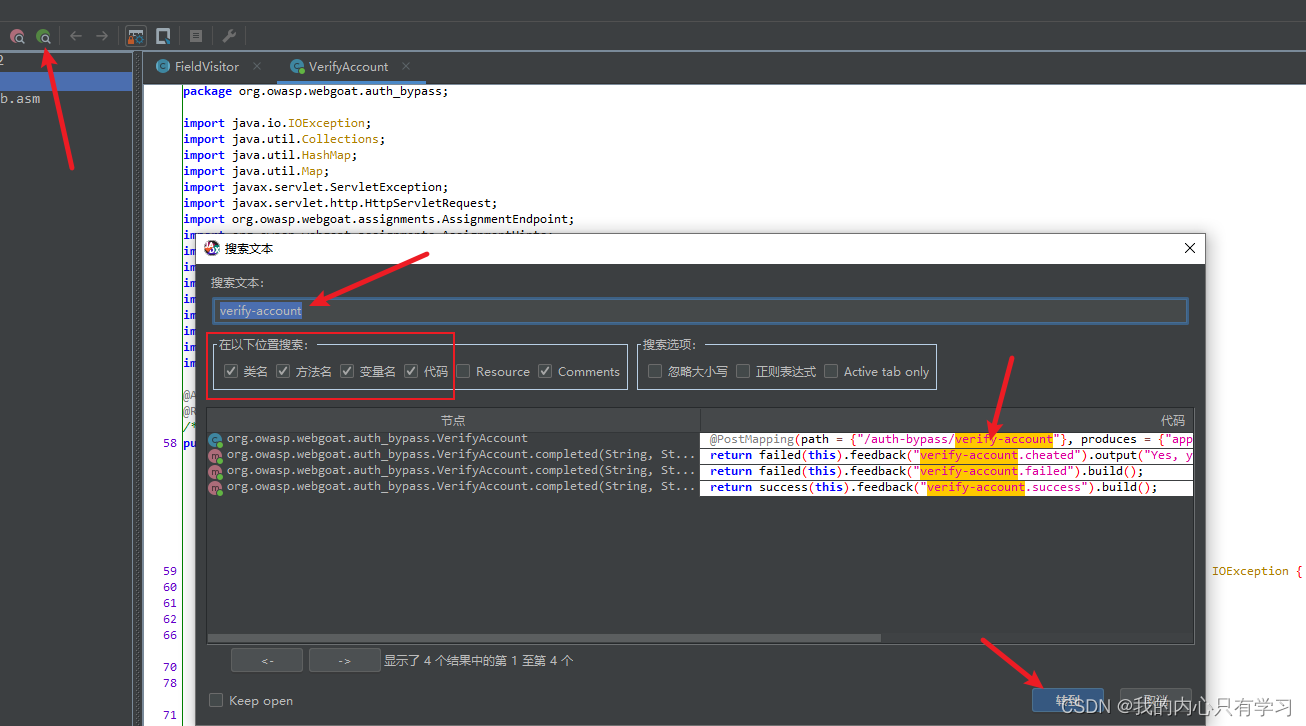Select the verify-account.cheated code result
This screenshot has height=726, width=1306.
(x=947, y=455)
